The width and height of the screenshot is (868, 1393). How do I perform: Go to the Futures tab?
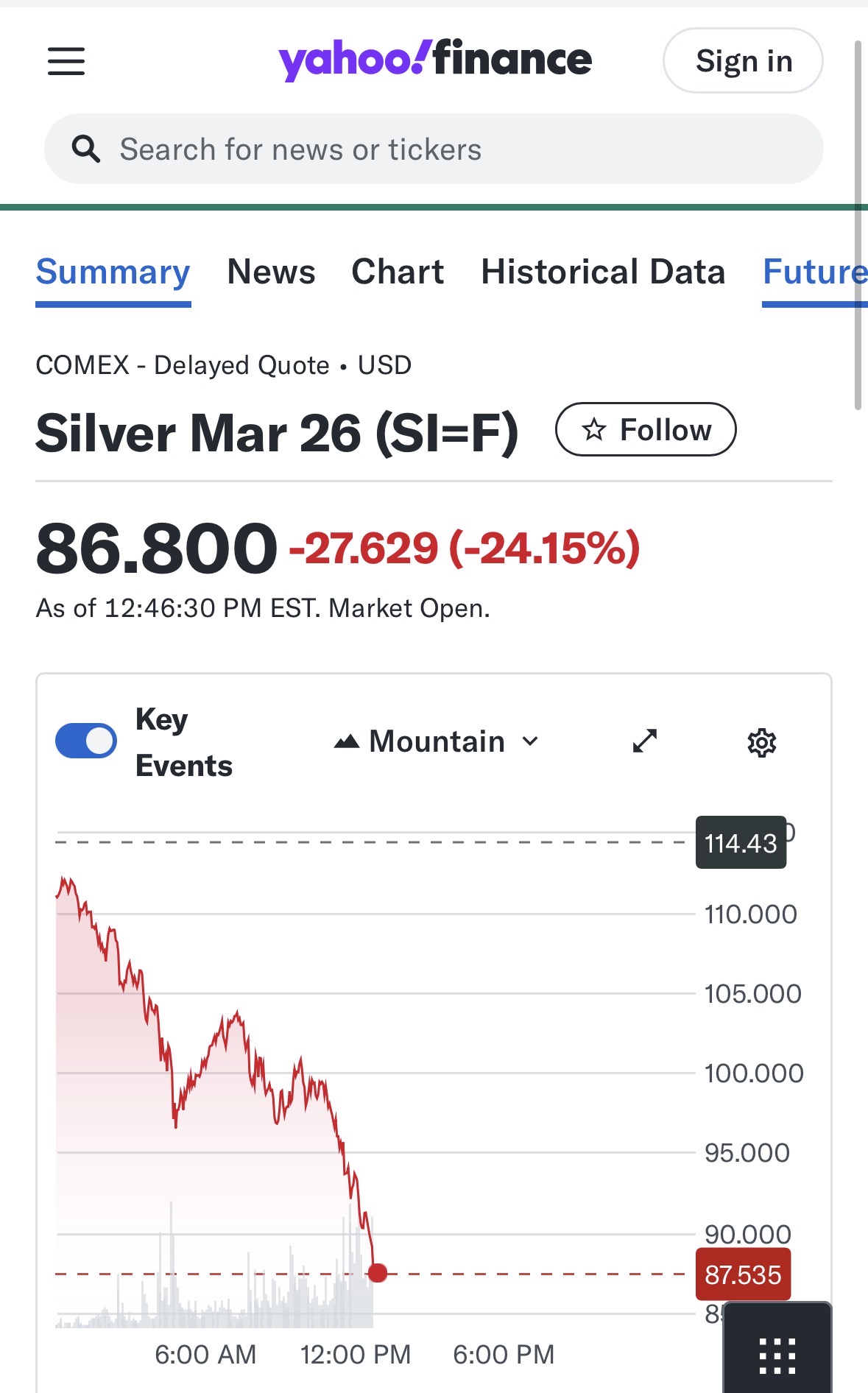[814, 272]
